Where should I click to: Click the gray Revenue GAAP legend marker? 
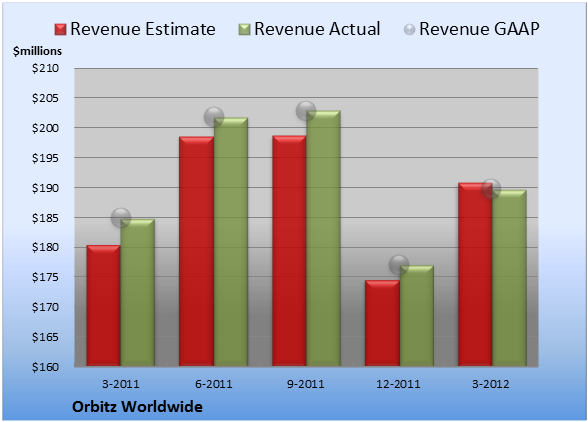pos(409,30)
